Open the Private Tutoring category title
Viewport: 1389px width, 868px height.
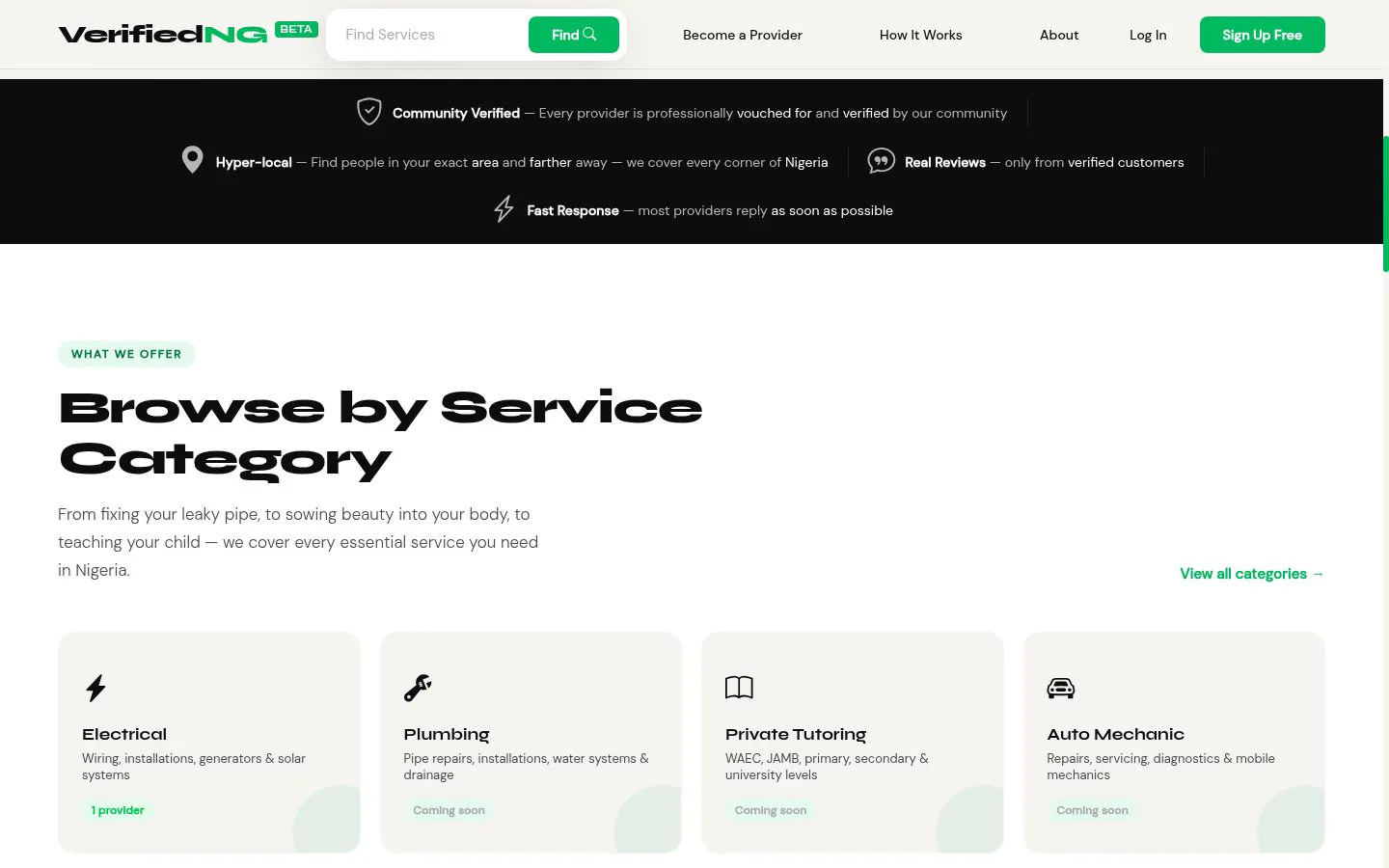(x=796, y=734)
